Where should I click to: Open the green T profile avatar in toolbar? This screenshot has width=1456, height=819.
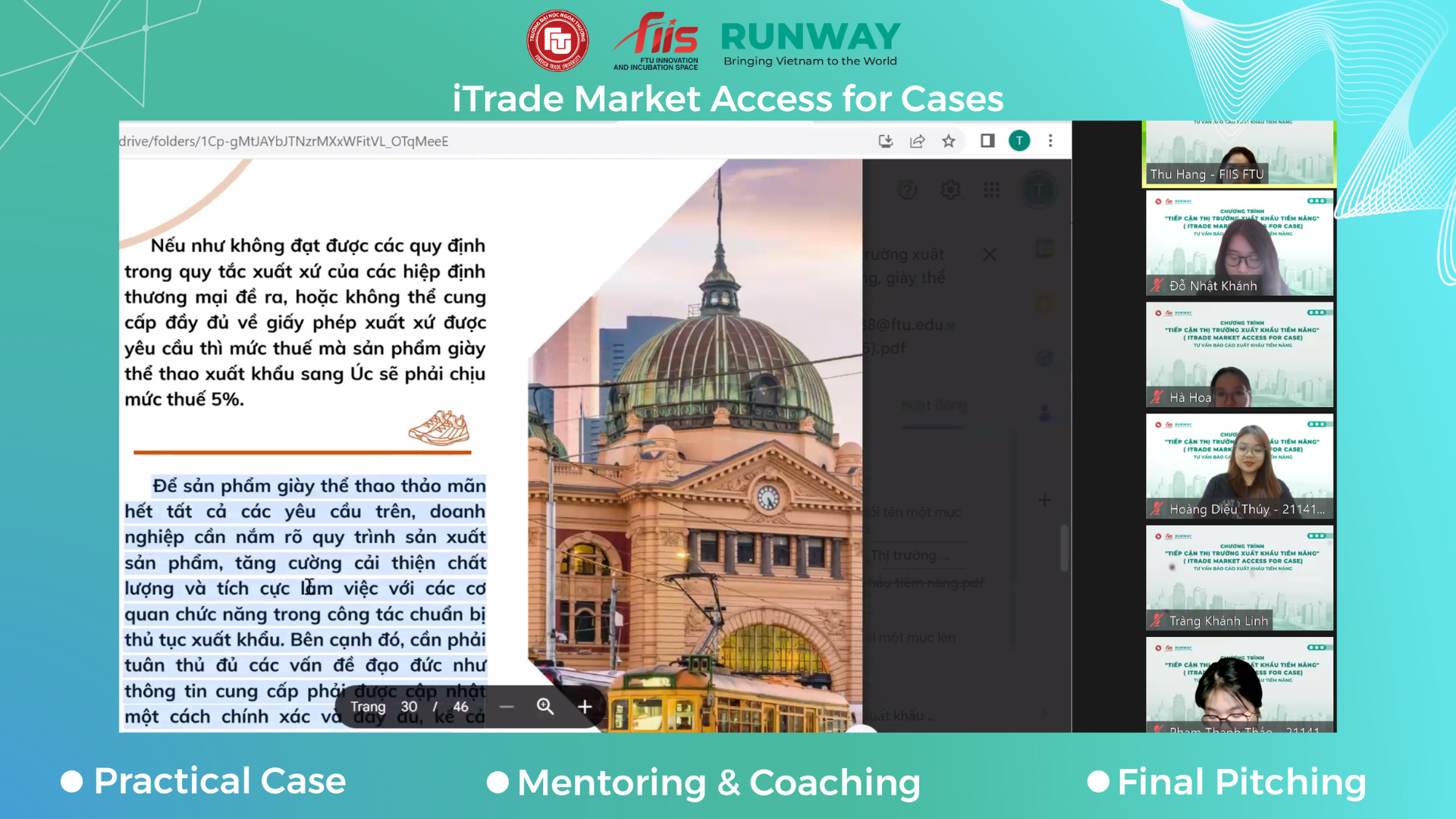[1019, 141]
